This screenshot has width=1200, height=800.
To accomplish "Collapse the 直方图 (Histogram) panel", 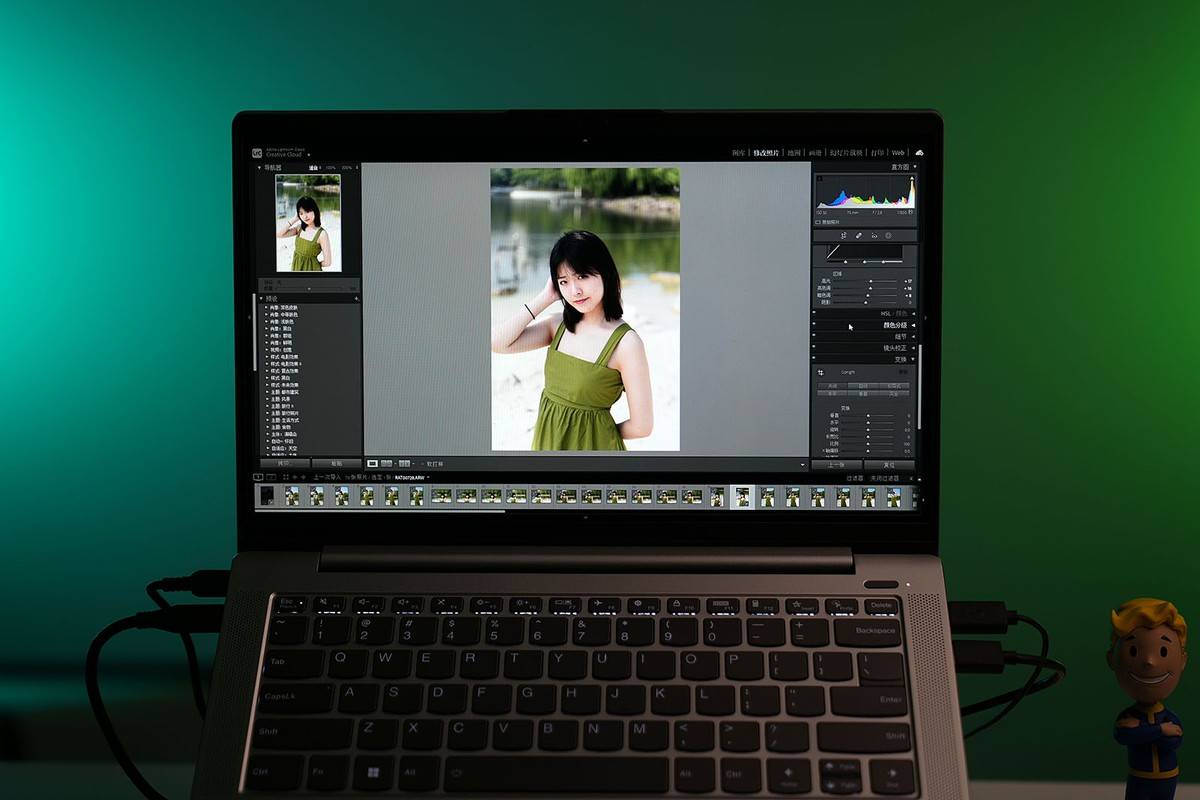I will [915, 166].
